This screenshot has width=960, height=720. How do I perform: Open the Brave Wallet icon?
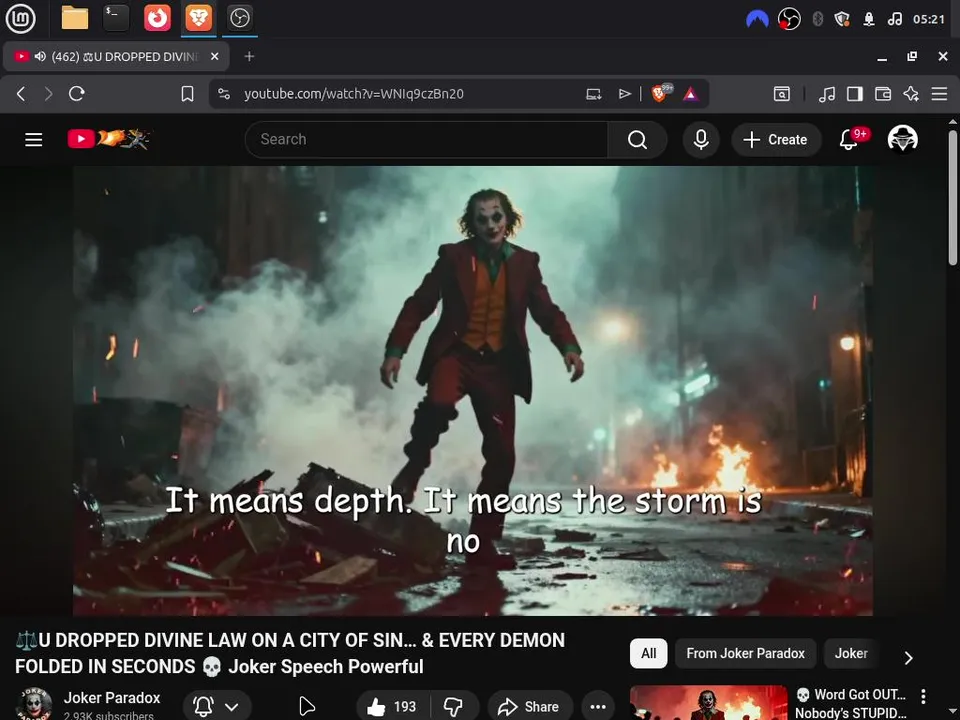(883, 94)
